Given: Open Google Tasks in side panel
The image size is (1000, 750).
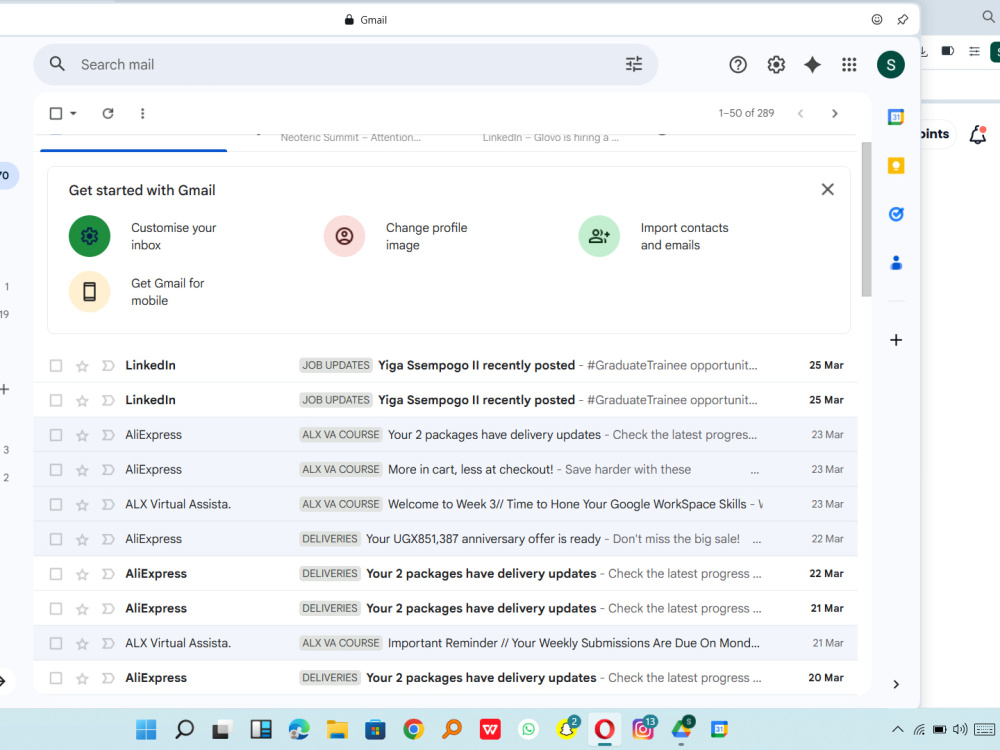Looking at the screenshot, I should [x=896, y=214].
